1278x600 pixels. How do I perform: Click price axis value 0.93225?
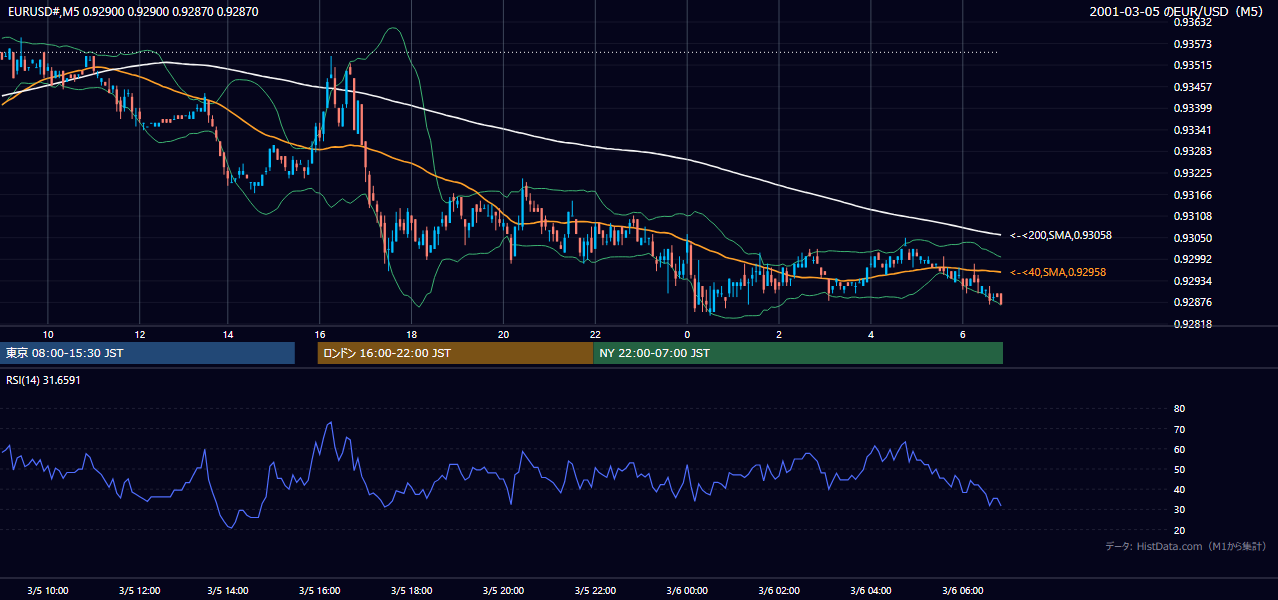click(1192, 173)
